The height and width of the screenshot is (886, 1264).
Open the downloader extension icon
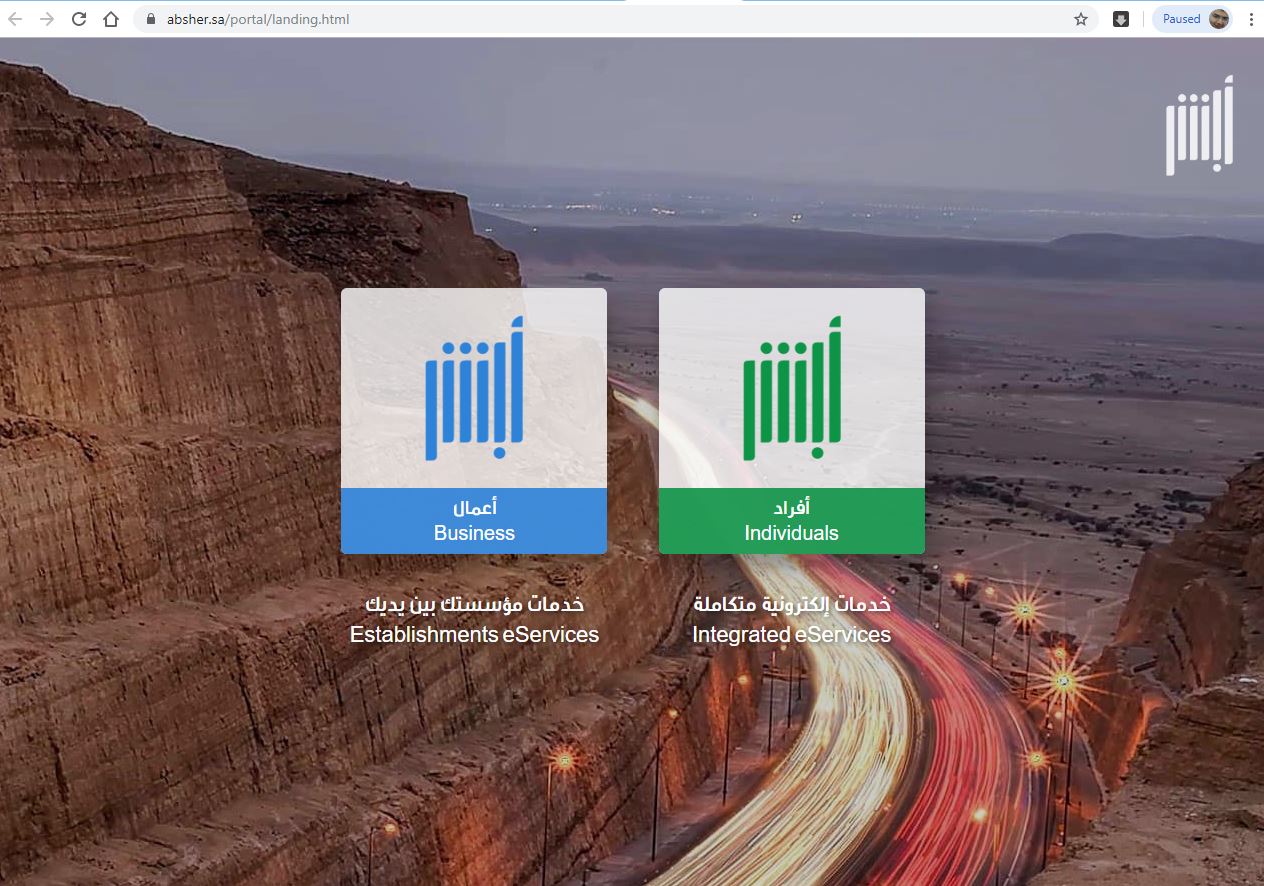click(1121, 19)
